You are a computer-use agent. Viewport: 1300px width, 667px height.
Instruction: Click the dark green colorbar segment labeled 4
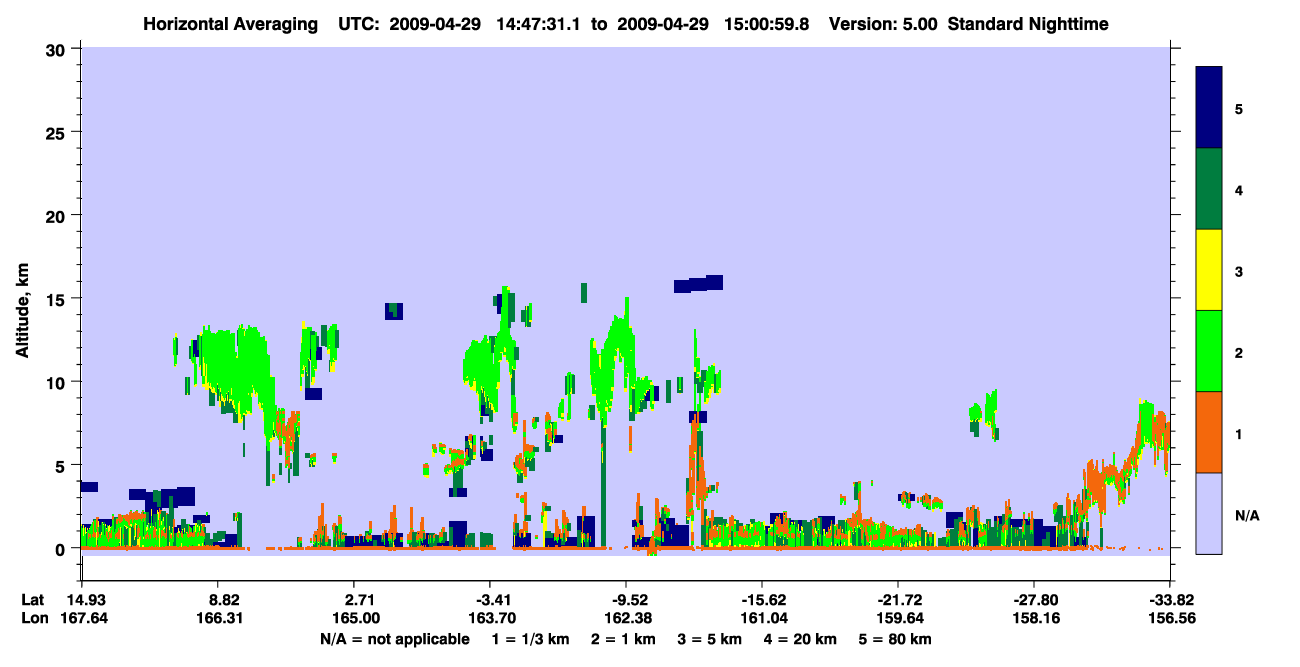pos(1209,189)
